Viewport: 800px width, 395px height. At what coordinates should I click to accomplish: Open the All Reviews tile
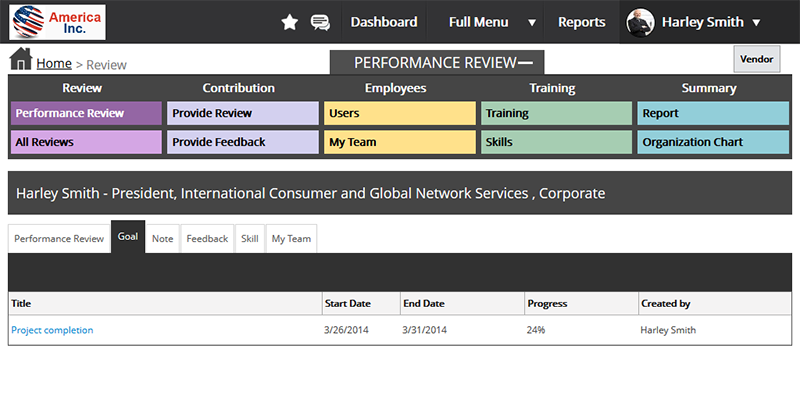point(86,142)
